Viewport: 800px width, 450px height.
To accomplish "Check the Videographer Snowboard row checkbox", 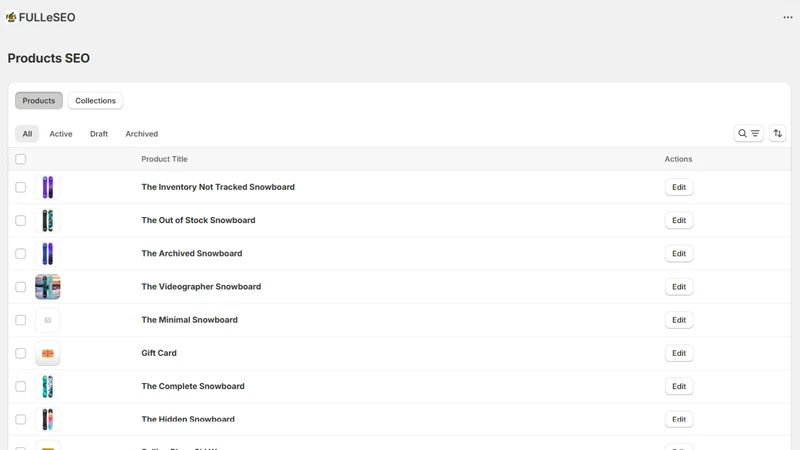I will (20, 287).
